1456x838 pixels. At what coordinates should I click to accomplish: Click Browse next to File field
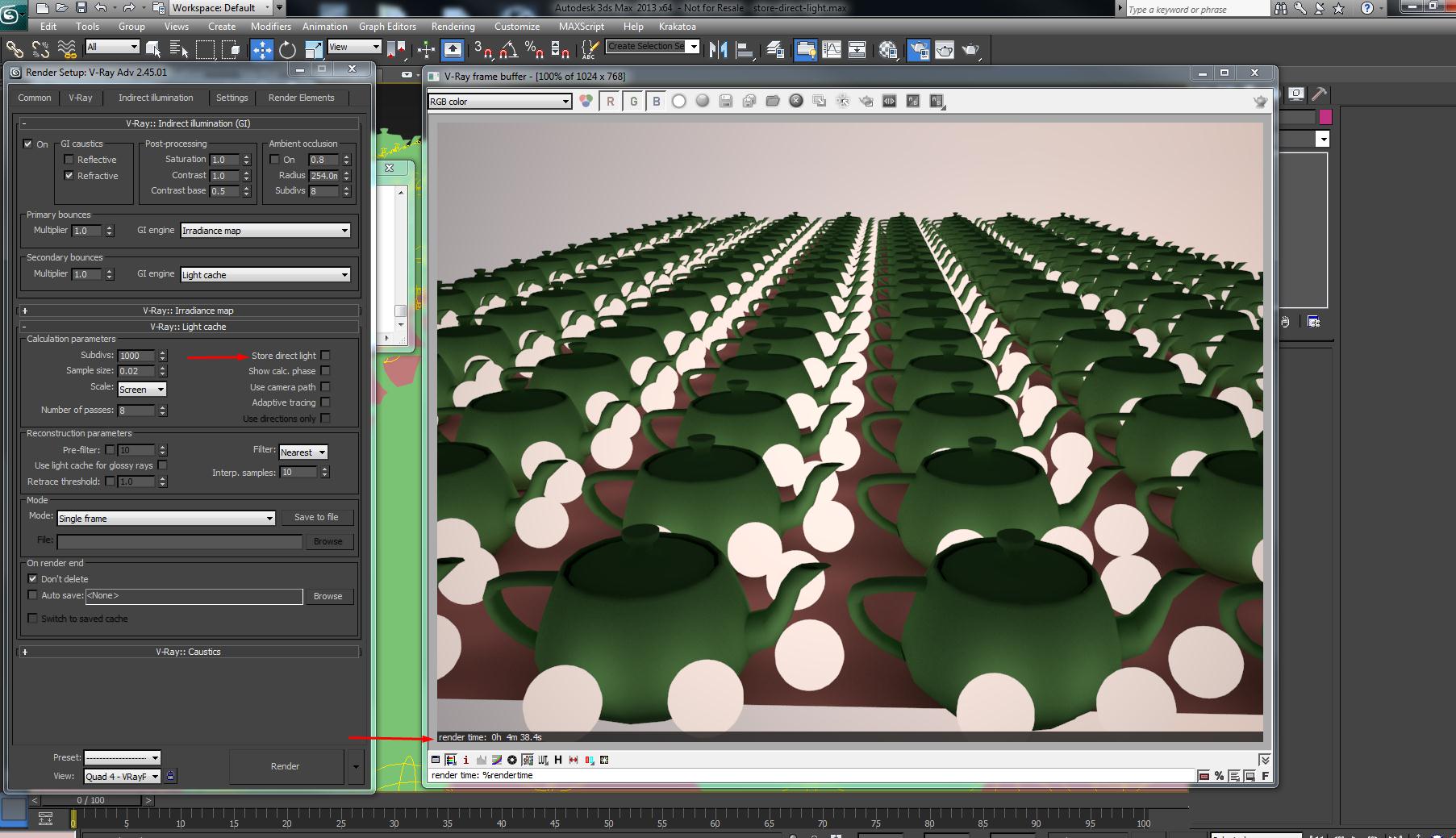[x=327, y=541]
